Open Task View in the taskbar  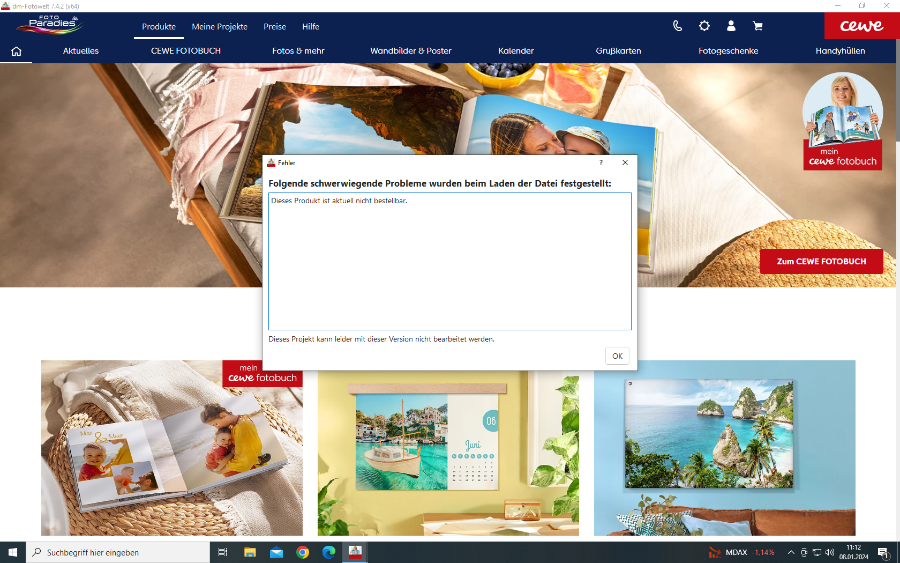coord(223,552)
